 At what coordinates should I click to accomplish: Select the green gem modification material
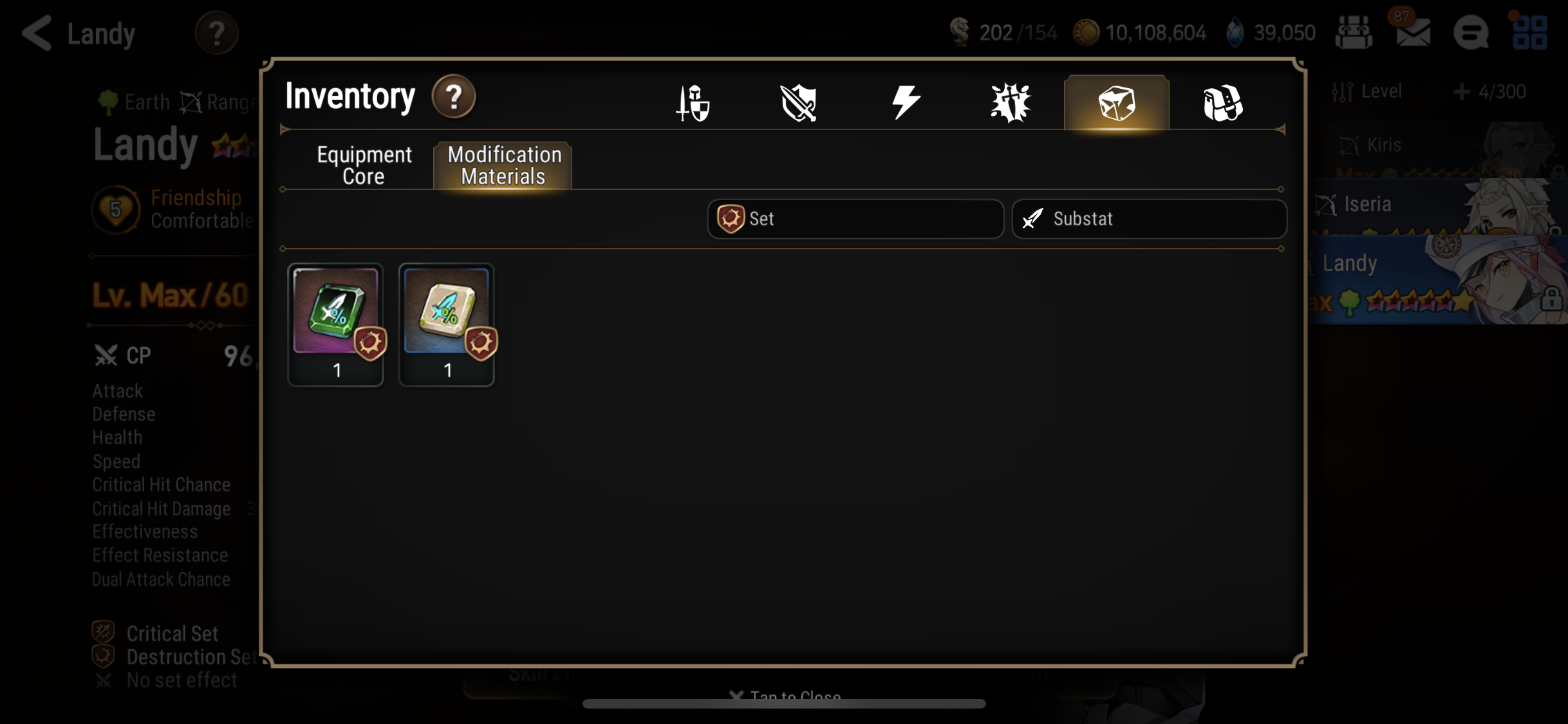click(336, 324)
